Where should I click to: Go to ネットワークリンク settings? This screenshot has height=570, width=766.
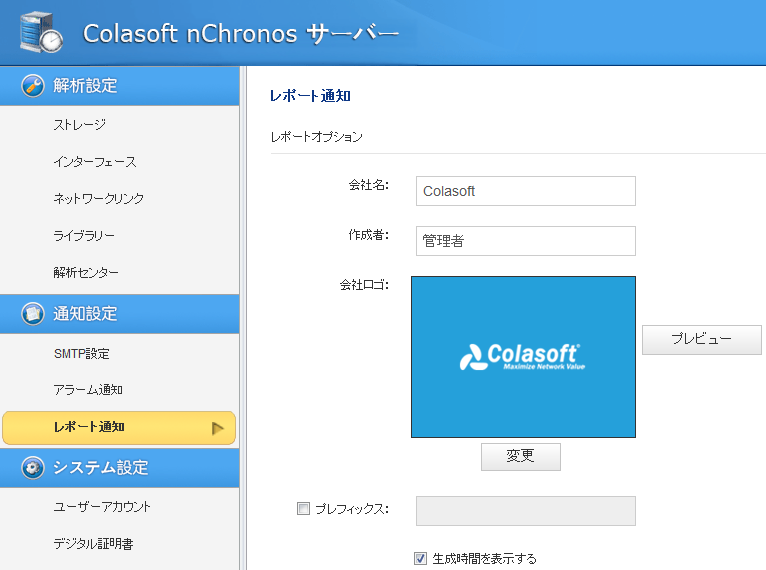pos(99,199)
